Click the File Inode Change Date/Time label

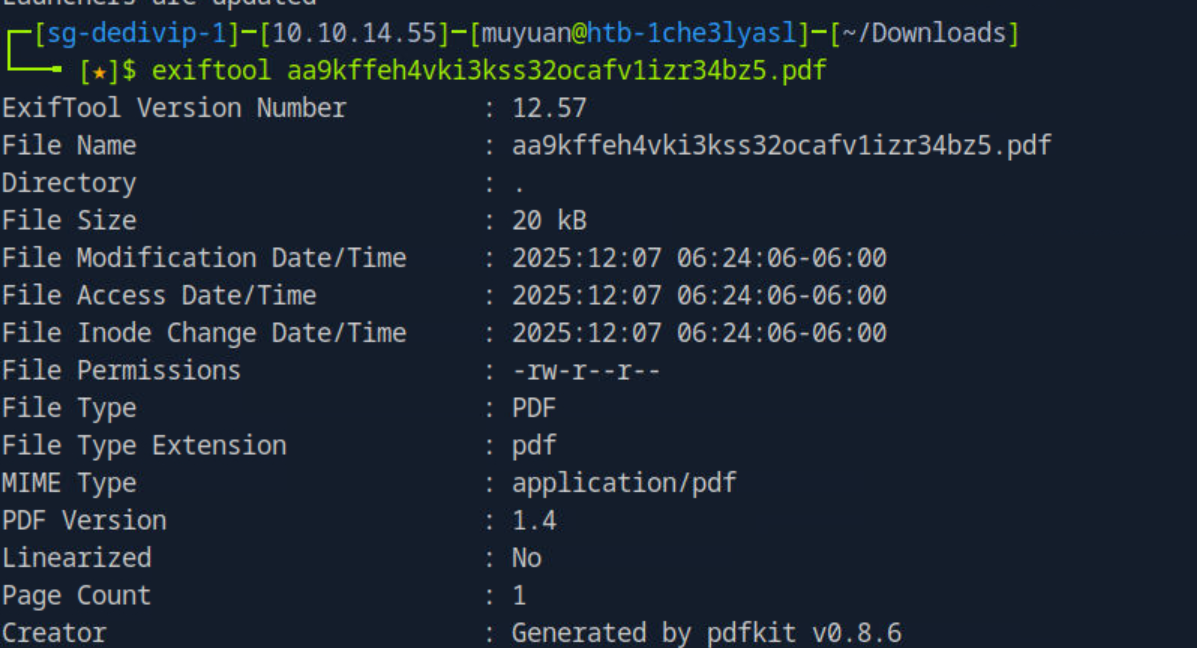[204, 333]
